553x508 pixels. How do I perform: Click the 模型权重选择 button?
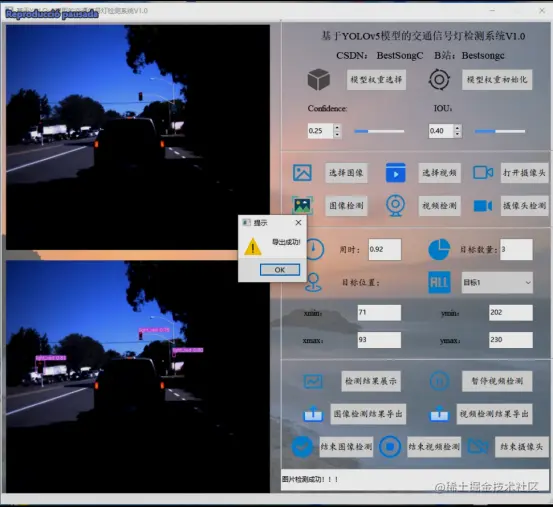376,80
